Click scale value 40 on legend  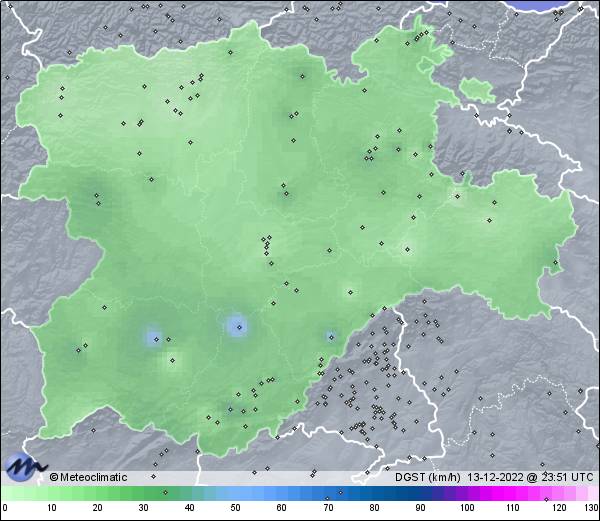[x=189, y=508]
